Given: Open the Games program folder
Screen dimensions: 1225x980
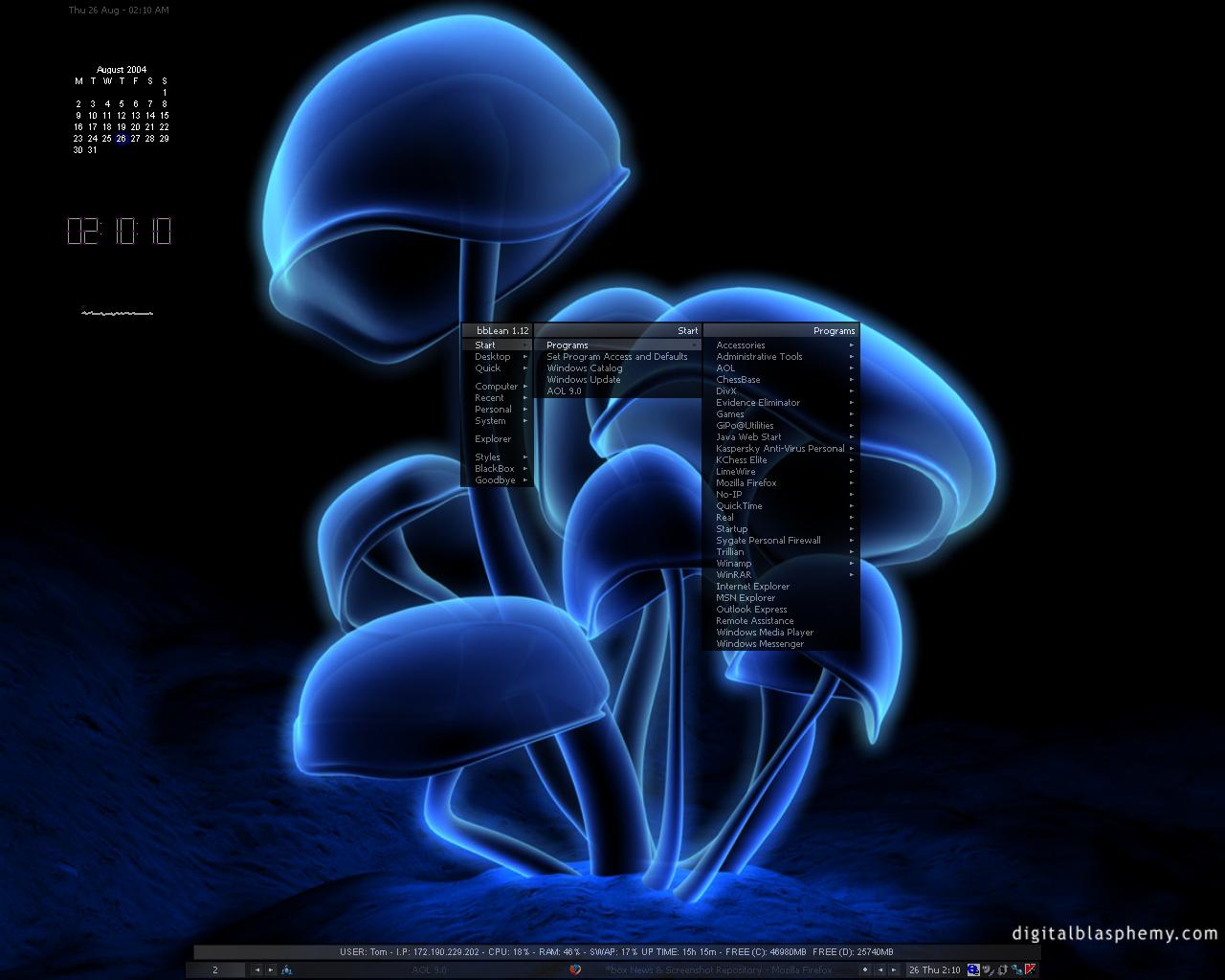Looking at the screenshot, I should pos(781,414).
